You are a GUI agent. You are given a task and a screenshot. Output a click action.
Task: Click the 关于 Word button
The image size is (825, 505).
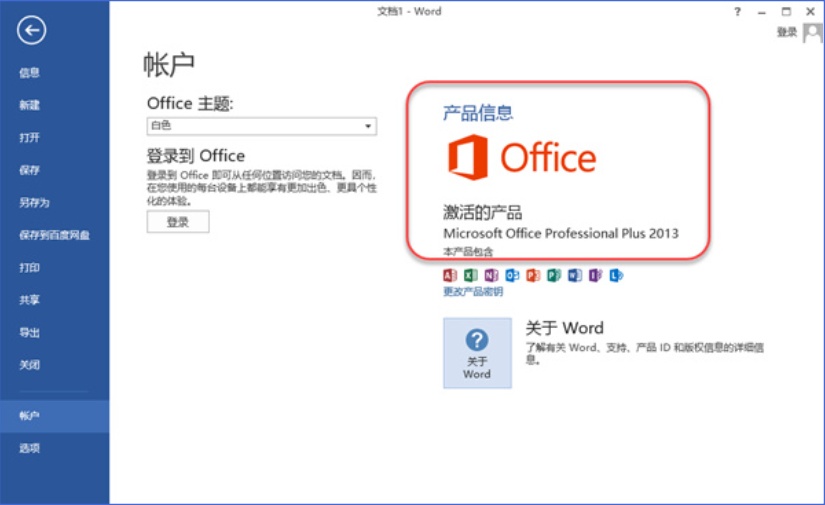477,353
